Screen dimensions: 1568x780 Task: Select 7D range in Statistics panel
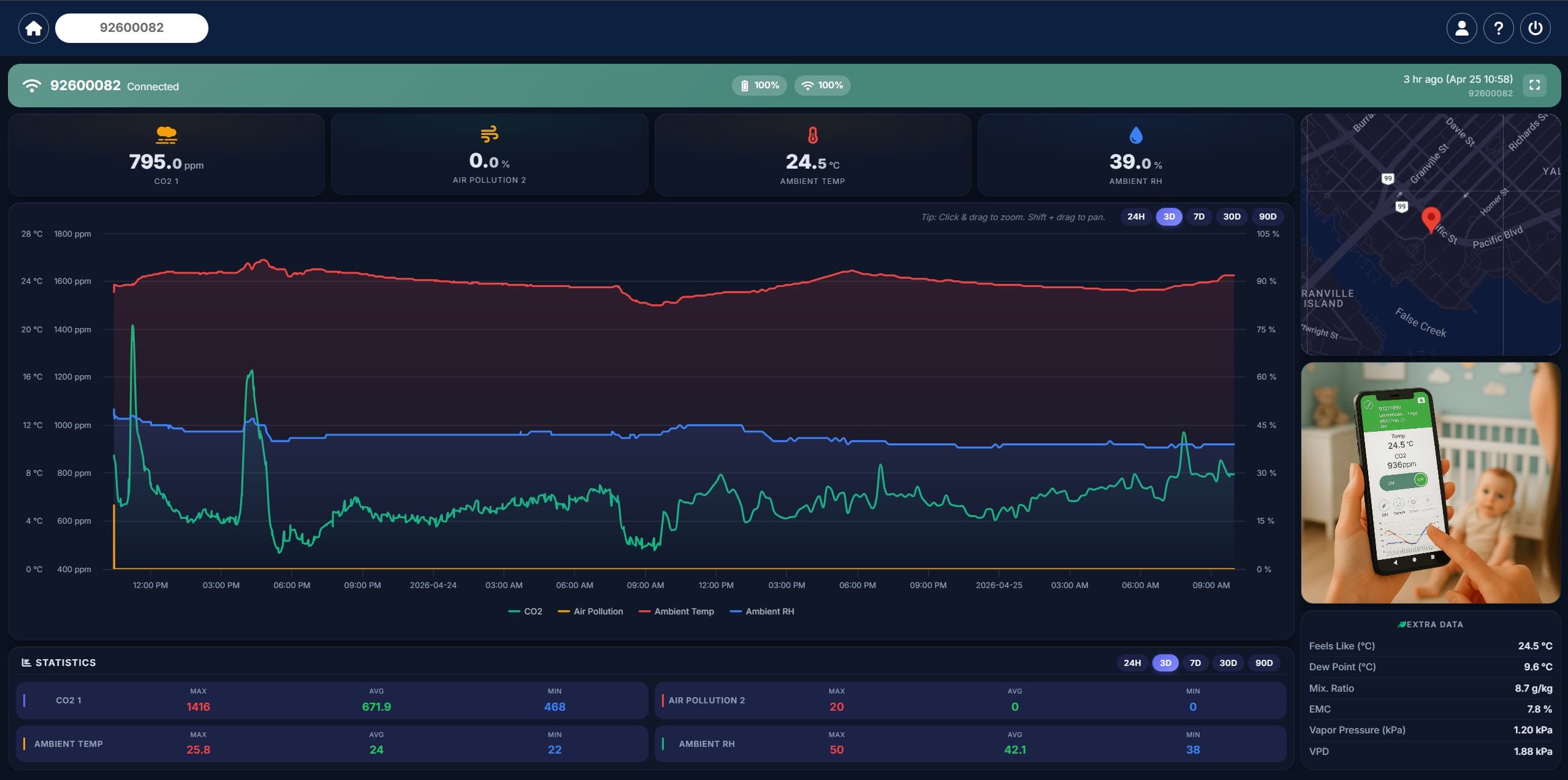pyautogui.click(x=1195, y=663)
